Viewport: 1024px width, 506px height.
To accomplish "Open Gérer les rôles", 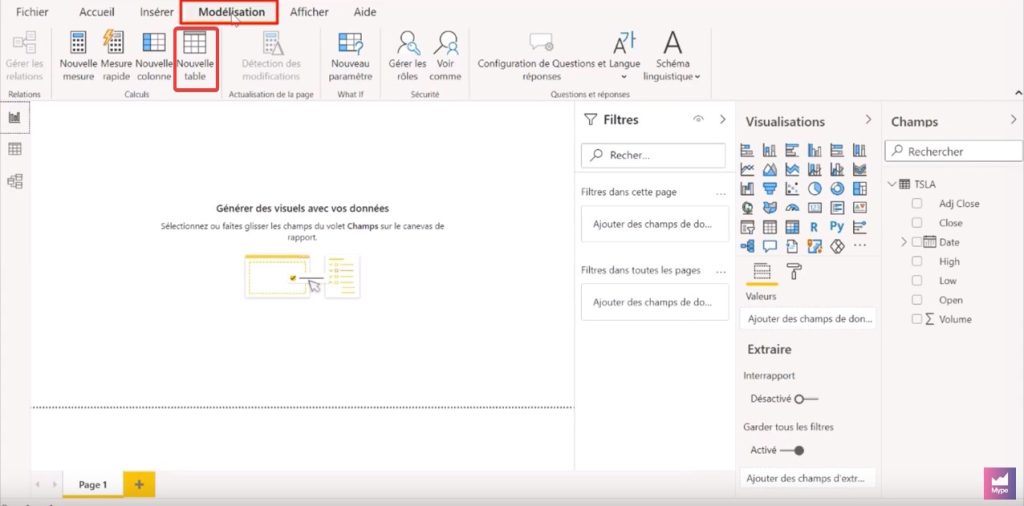I will click(x=408, y=56).
